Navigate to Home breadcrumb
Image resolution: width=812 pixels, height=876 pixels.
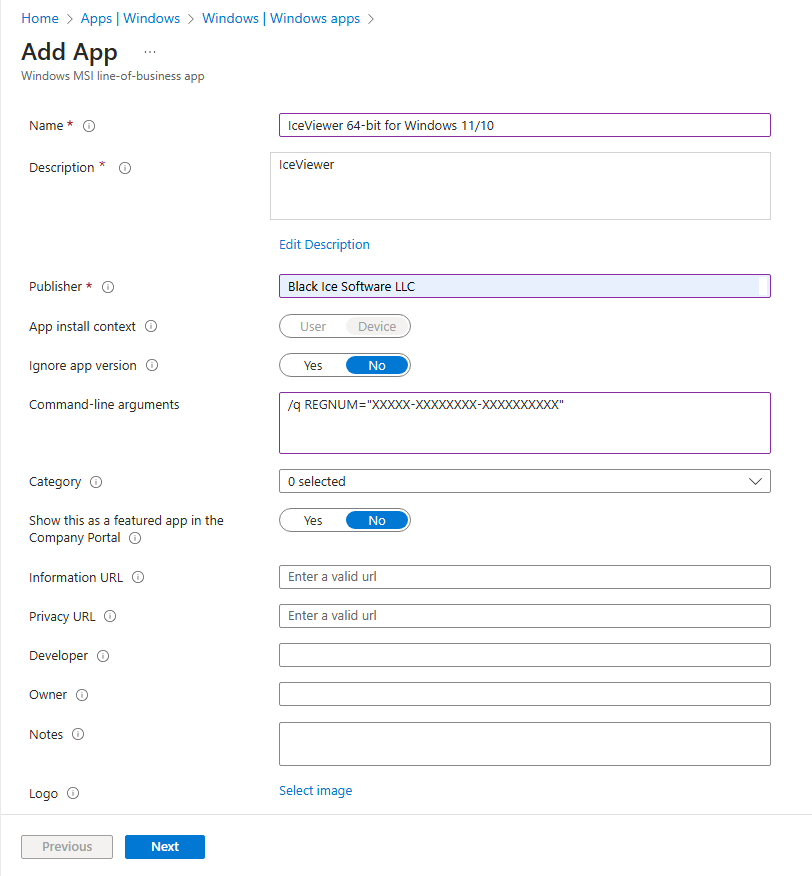click(39, 18)
